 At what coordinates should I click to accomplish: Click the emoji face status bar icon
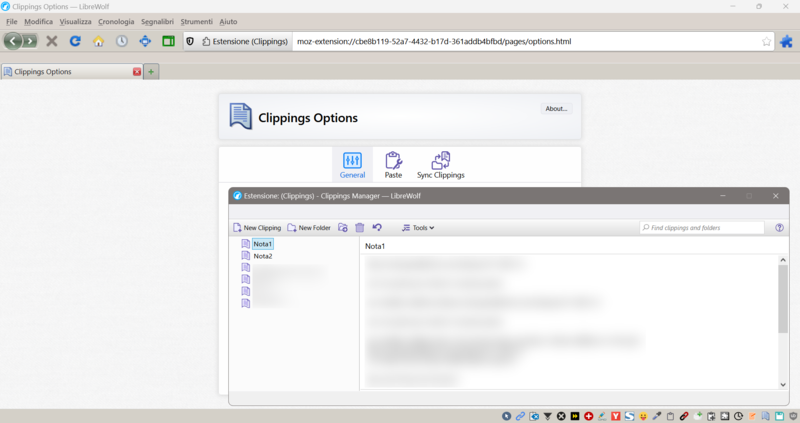[x=643, y=416]
